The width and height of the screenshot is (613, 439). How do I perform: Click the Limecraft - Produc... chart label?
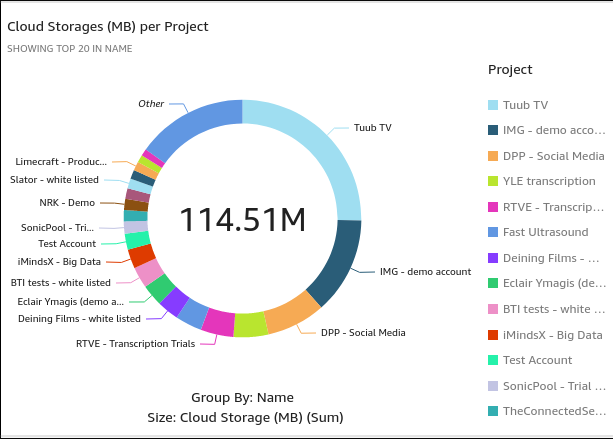point(61,162)
